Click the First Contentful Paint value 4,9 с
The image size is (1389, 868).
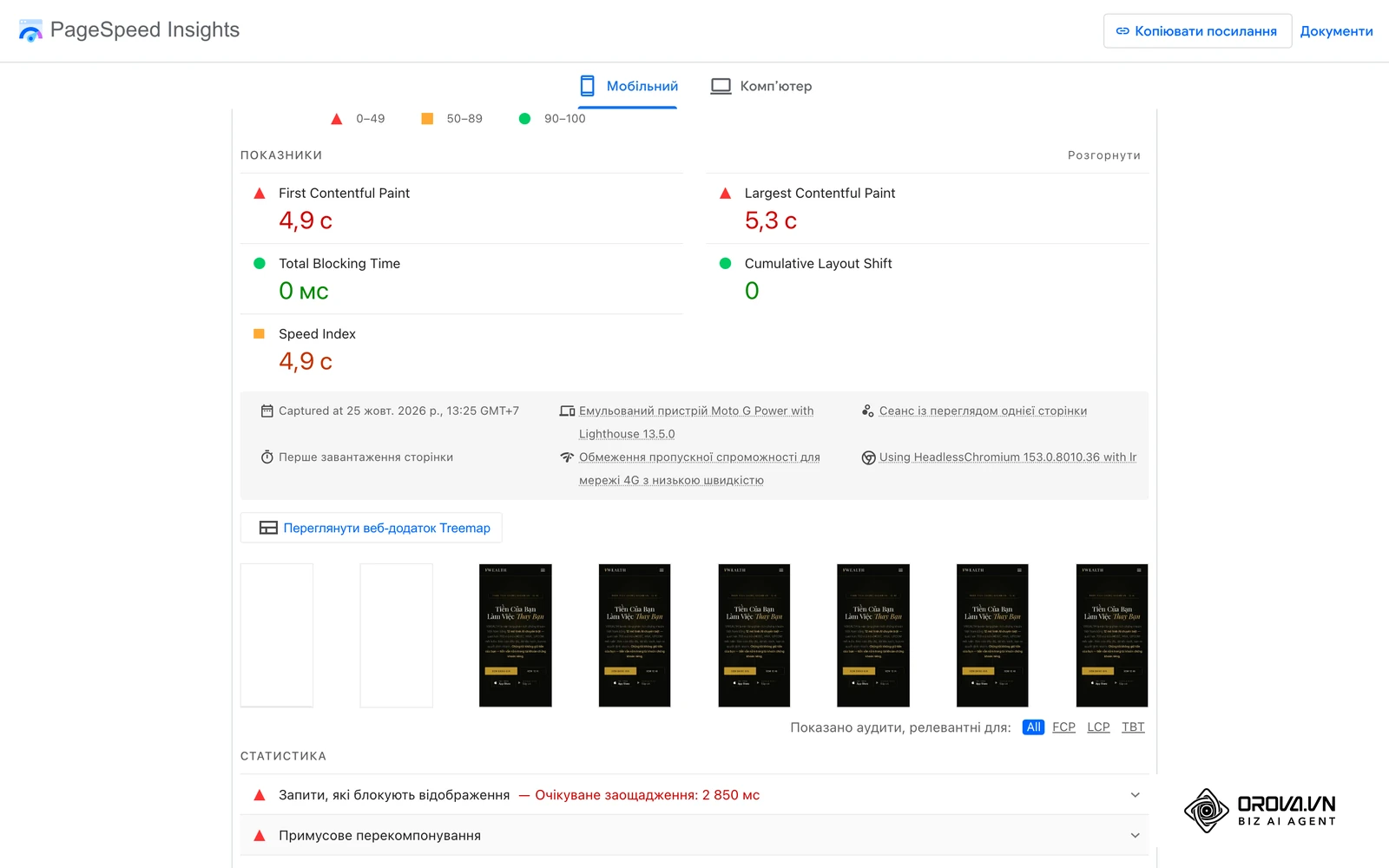pyautogui.click(x=306, y=220)
